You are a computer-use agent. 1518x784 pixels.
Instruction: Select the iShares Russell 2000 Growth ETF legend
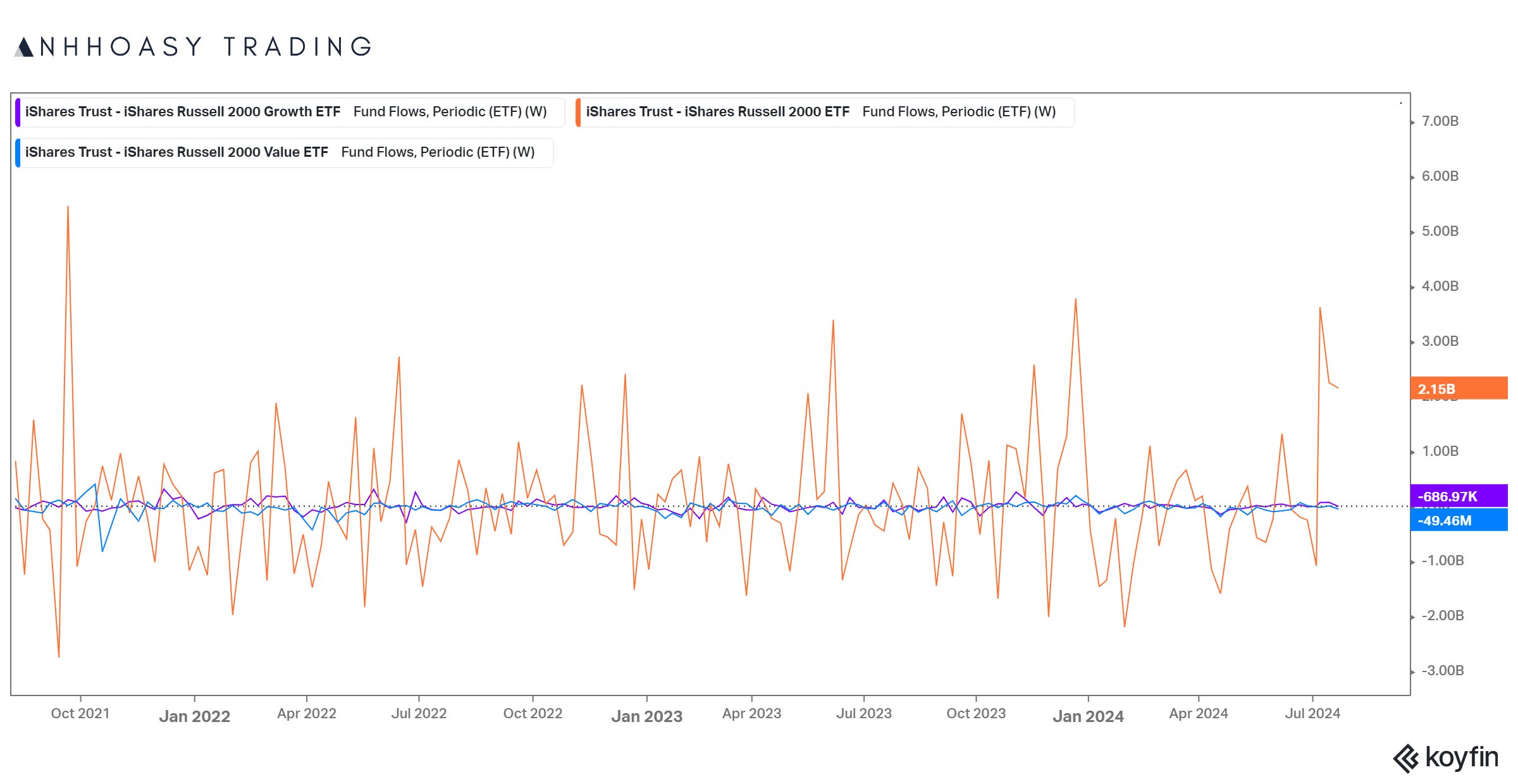[x=290, y=112]
